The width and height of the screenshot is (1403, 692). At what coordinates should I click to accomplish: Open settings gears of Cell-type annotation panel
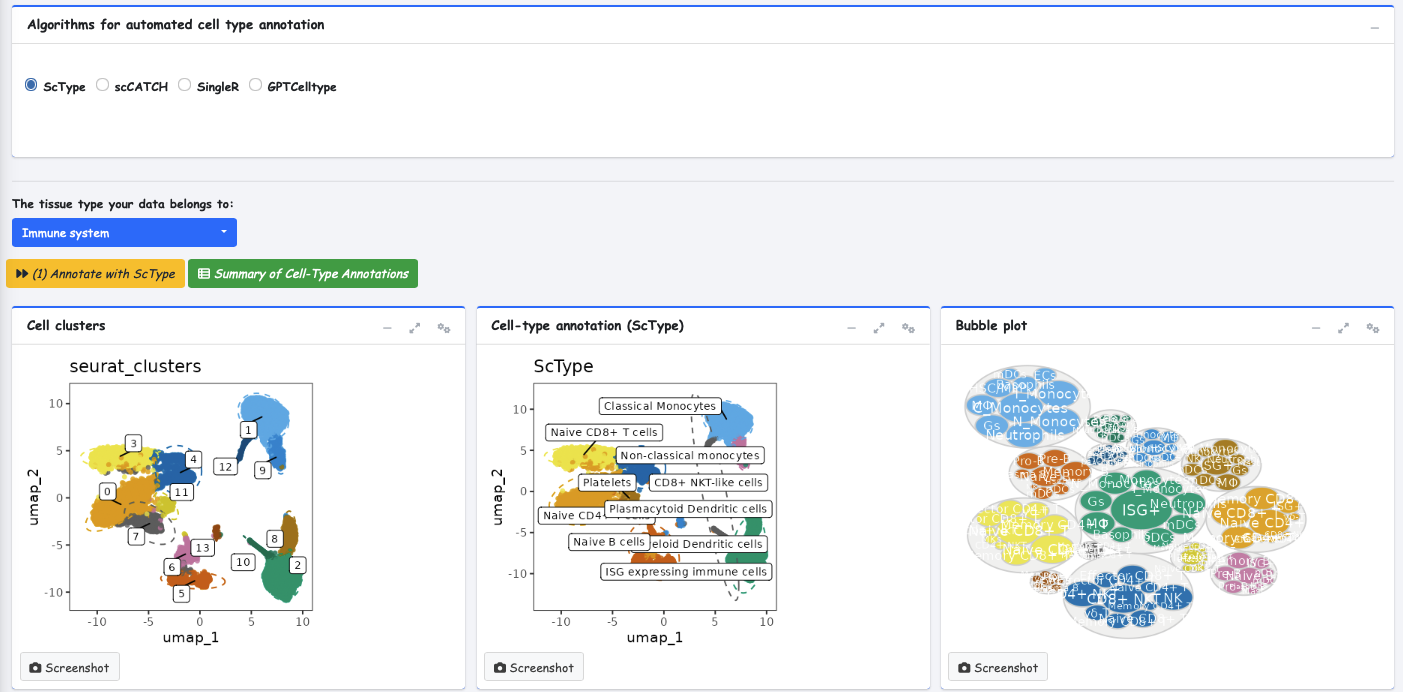tap(908, 327)
